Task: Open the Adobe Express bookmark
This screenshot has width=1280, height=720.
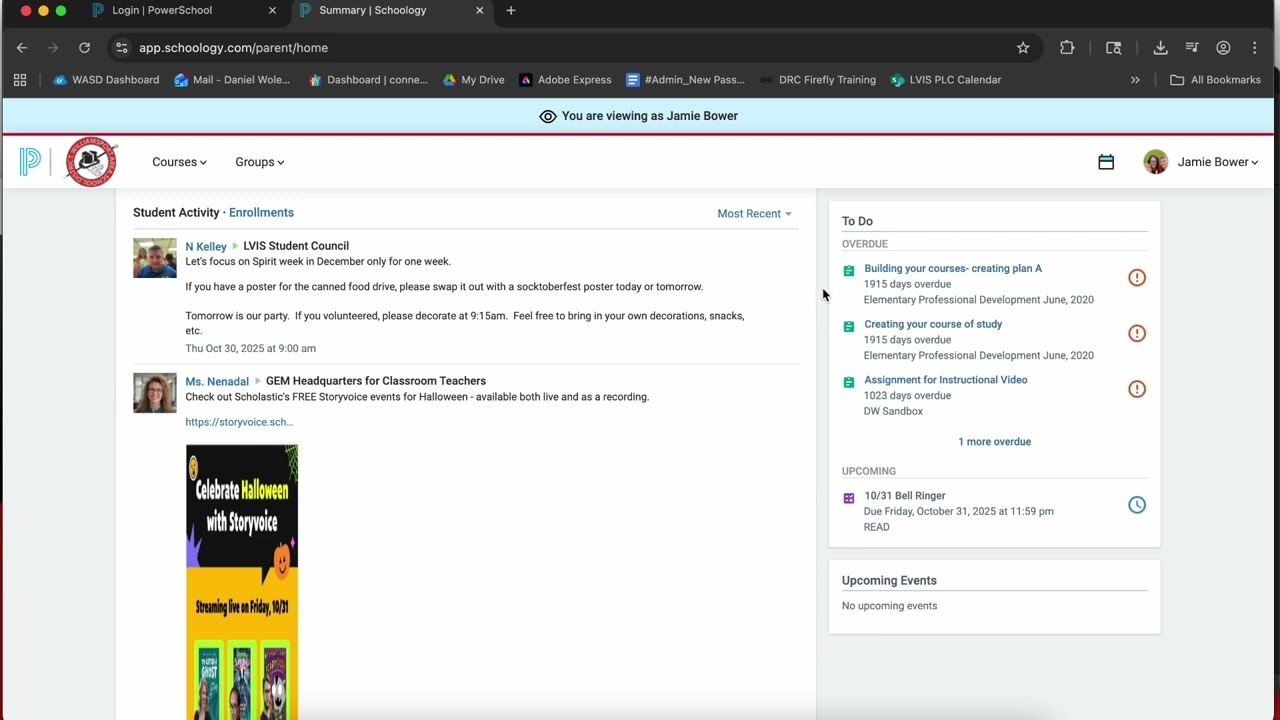Action: click(565, 80)
